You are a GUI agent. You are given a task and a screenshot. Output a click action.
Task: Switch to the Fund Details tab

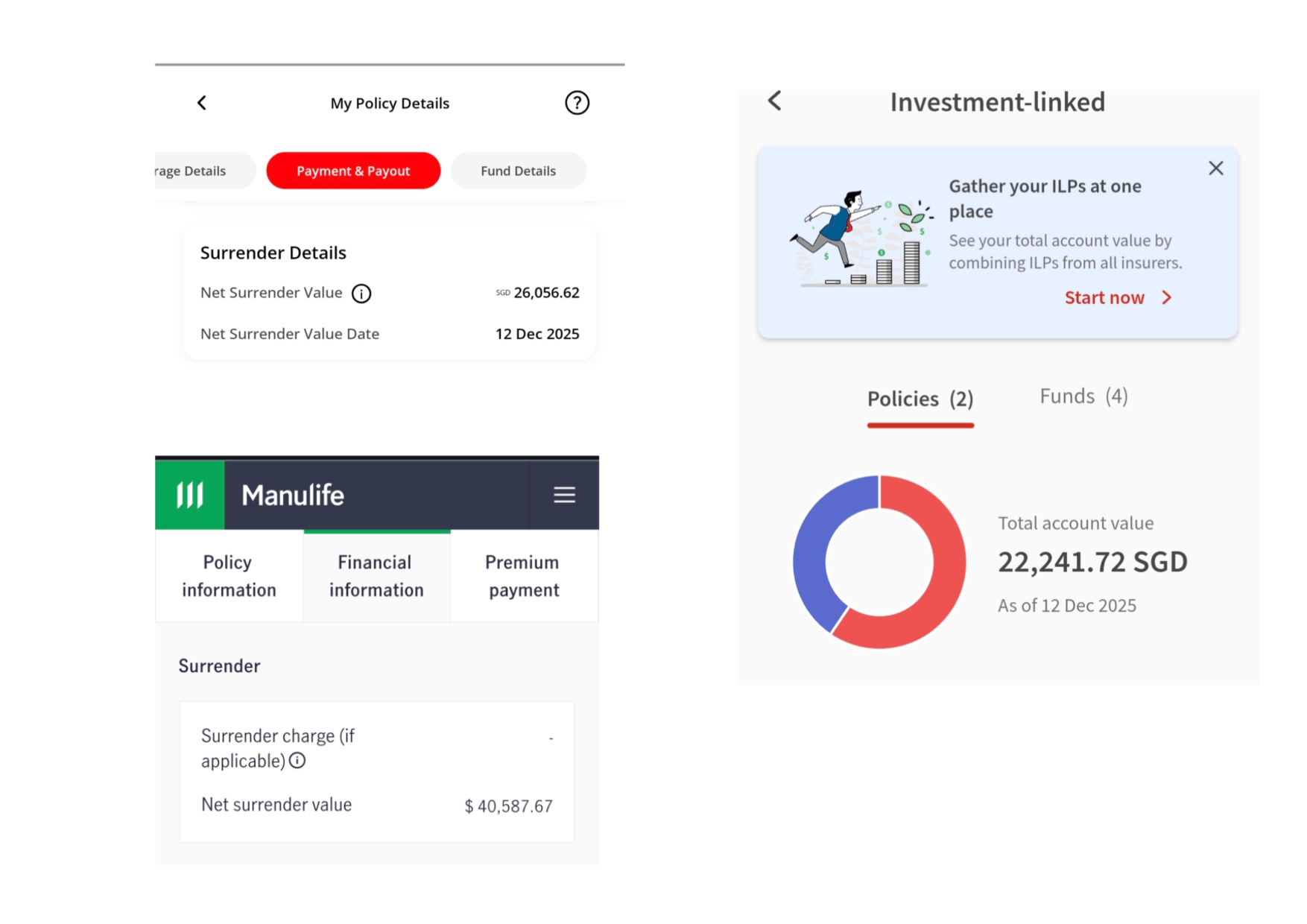click(518, 171)
